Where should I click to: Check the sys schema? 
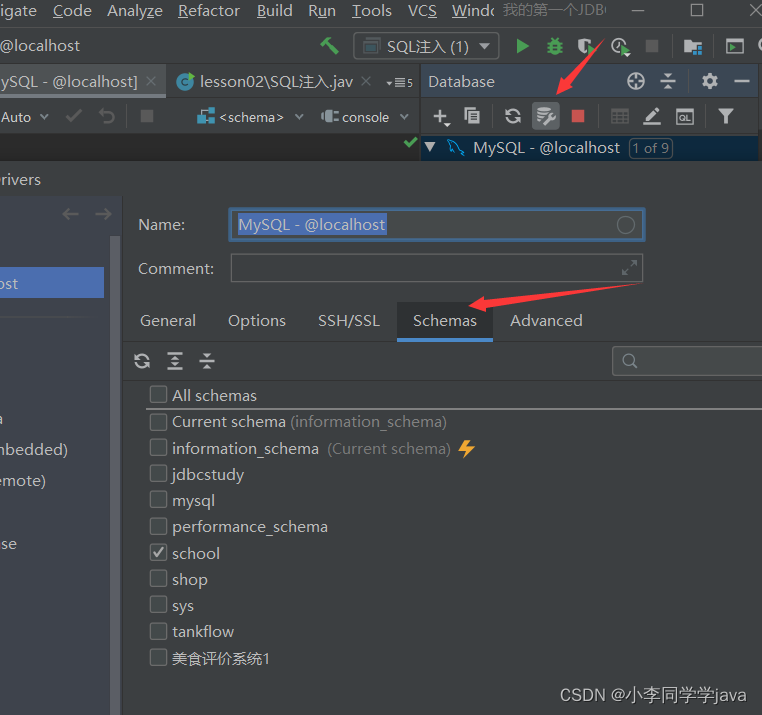[x=158, y=605]
